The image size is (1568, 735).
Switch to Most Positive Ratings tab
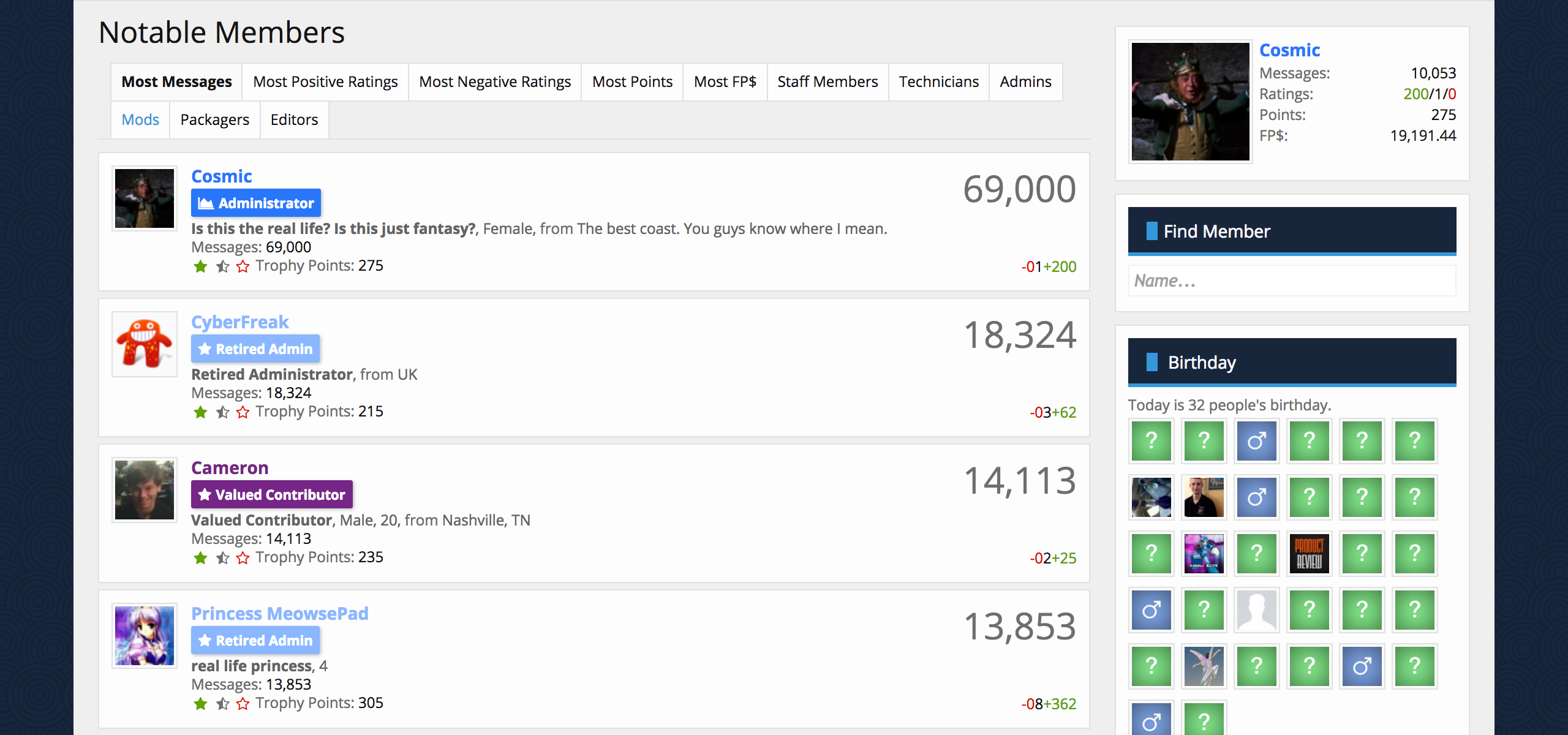(x=325, y=82)
